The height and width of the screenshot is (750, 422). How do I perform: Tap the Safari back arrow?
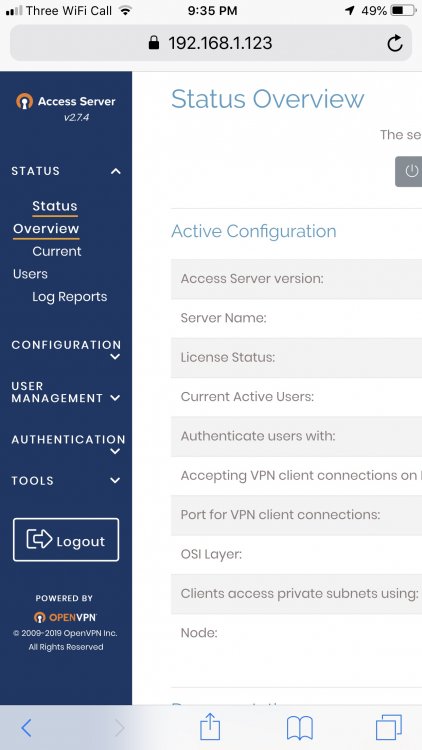(x=26, y=728)
